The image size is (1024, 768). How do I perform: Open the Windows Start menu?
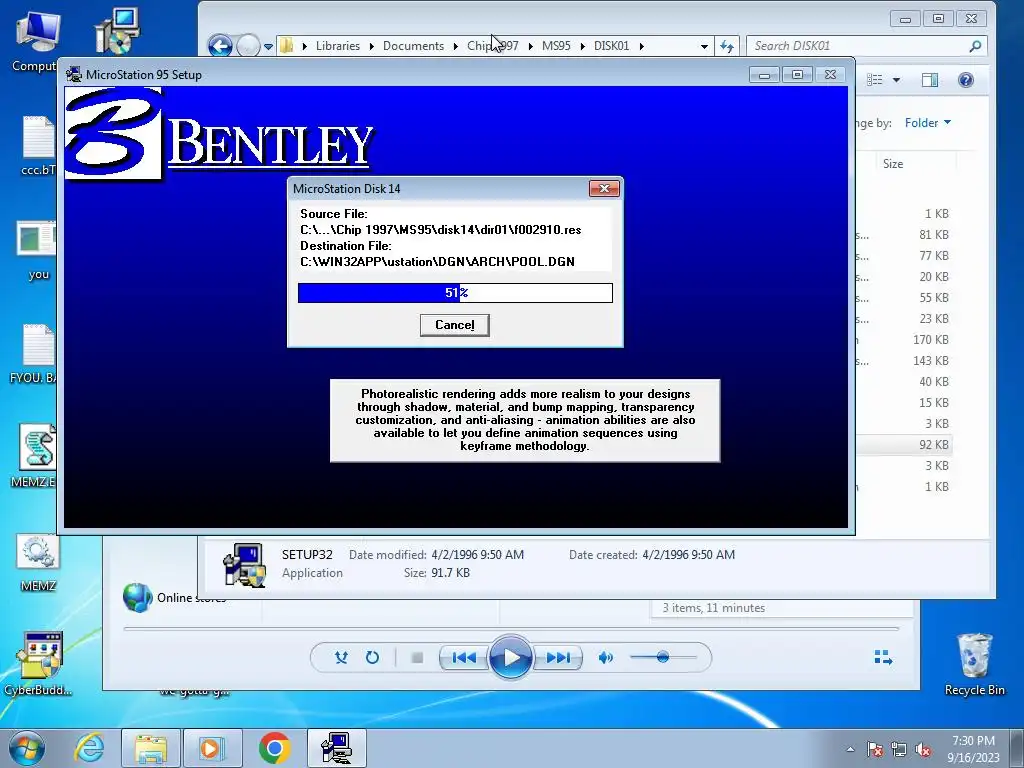click(x=27, y=748)
